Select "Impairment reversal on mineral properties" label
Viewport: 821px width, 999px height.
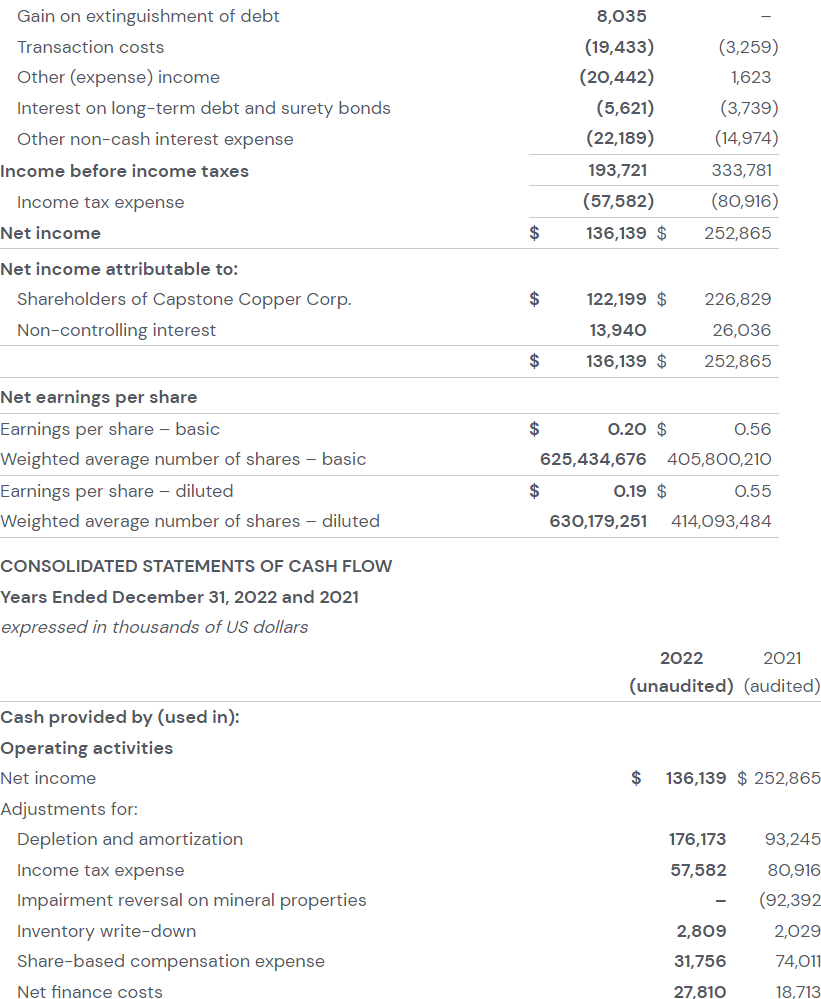point(191,900)
